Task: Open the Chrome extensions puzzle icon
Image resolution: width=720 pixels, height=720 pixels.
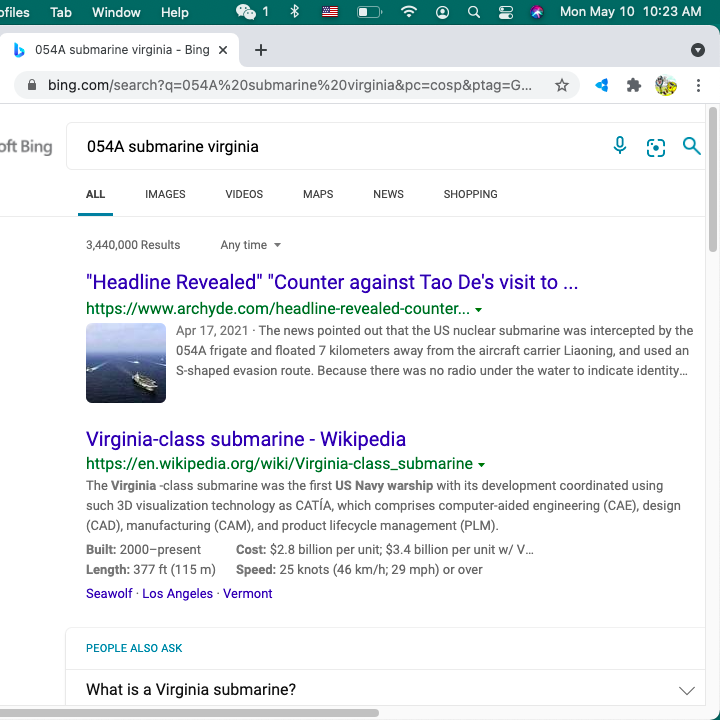Action: coord(633,86)
